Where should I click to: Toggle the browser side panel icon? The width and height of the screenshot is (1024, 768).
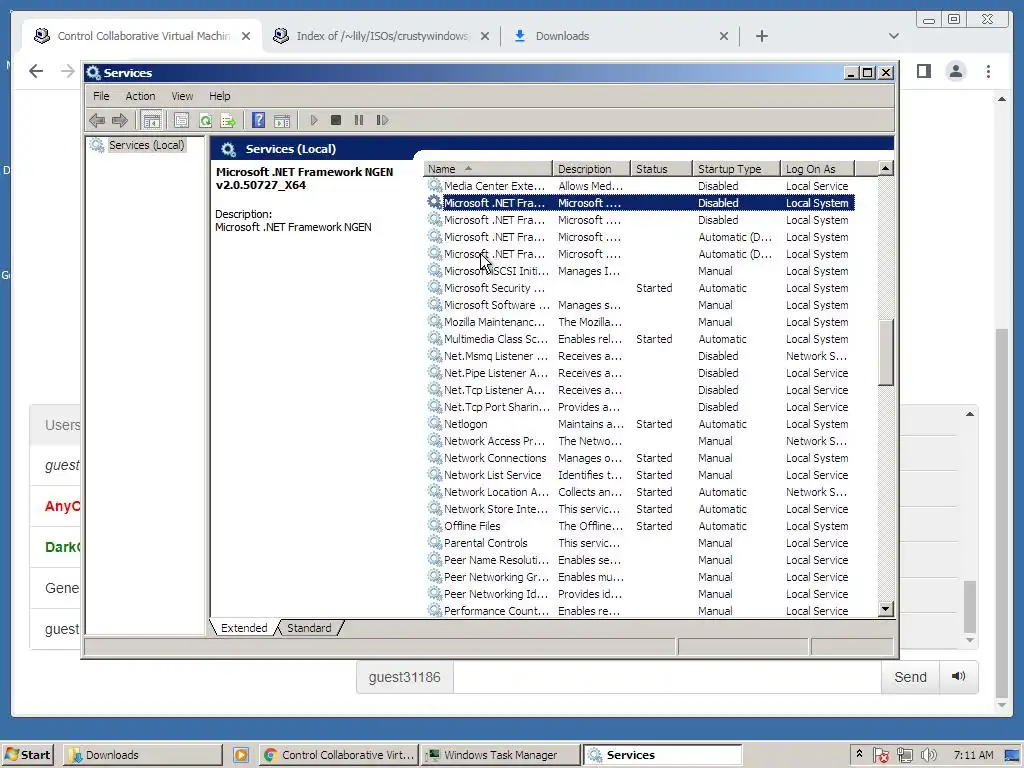923,71
